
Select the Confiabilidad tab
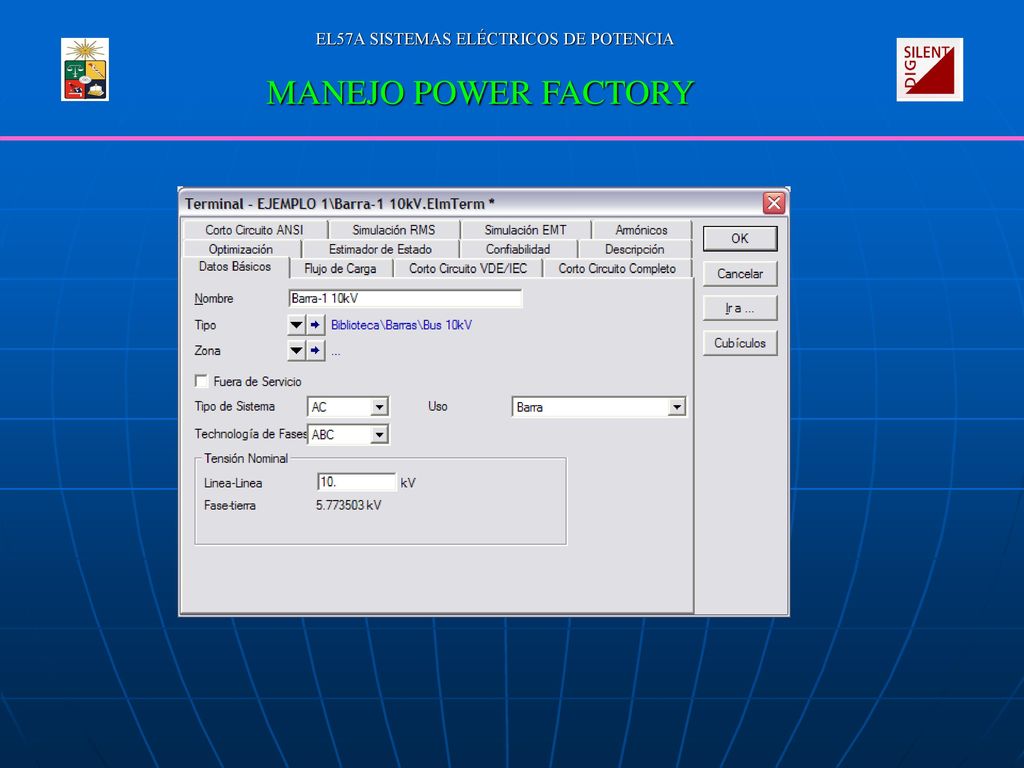pyautogui.click(x=518, y=249)
